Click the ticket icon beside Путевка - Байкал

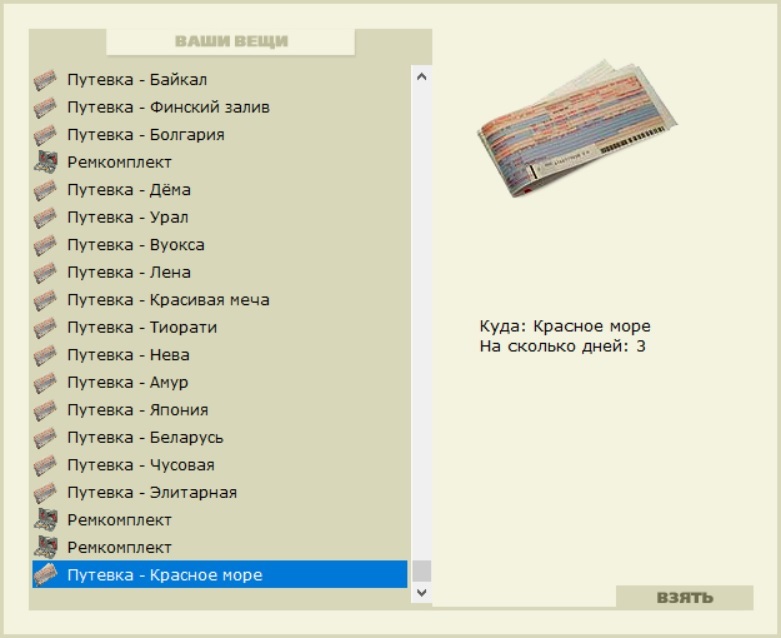[45, 80]
